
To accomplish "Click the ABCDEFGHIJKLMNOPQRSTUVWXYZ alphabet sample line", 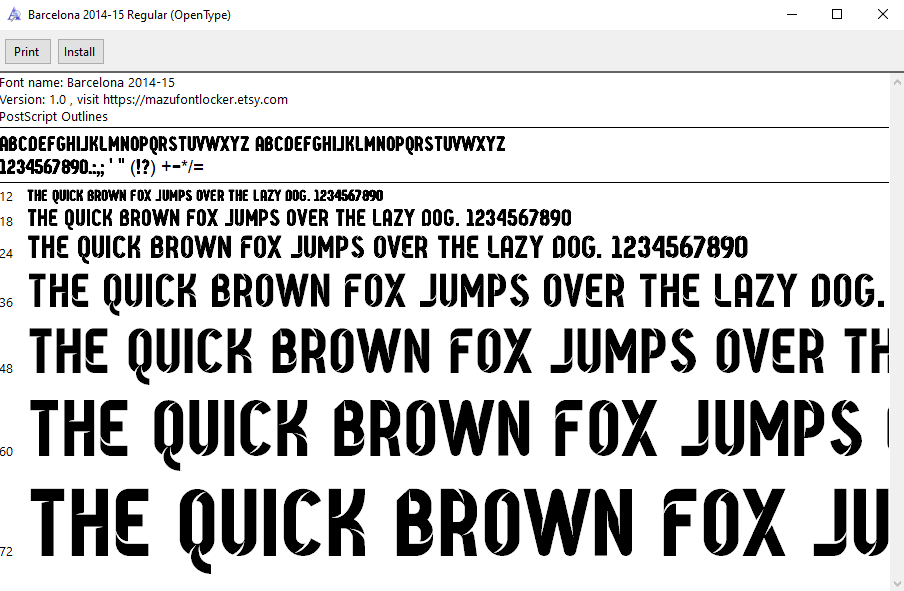I will (x=252, y=144).
